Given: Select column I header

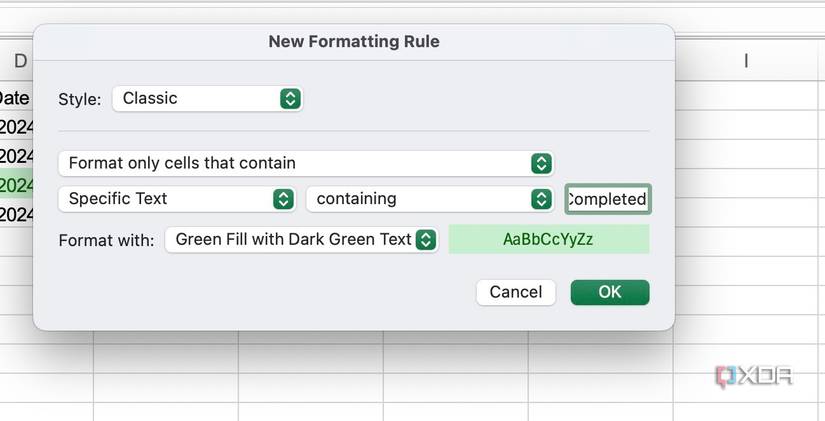Looking at the screenshot, I should 746,62.
